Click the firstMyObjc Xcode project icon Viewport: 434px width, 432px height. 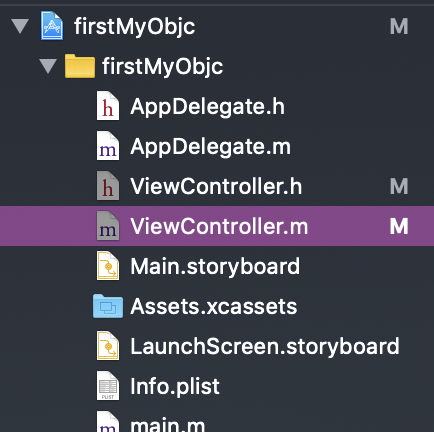point(52,26)
